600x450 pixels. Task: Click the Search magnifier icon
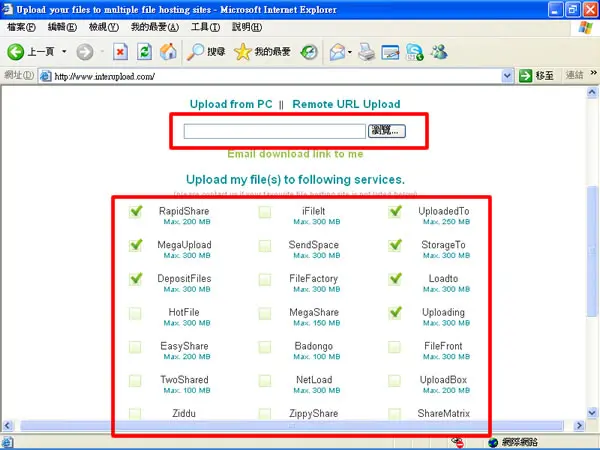pos(195,52)
